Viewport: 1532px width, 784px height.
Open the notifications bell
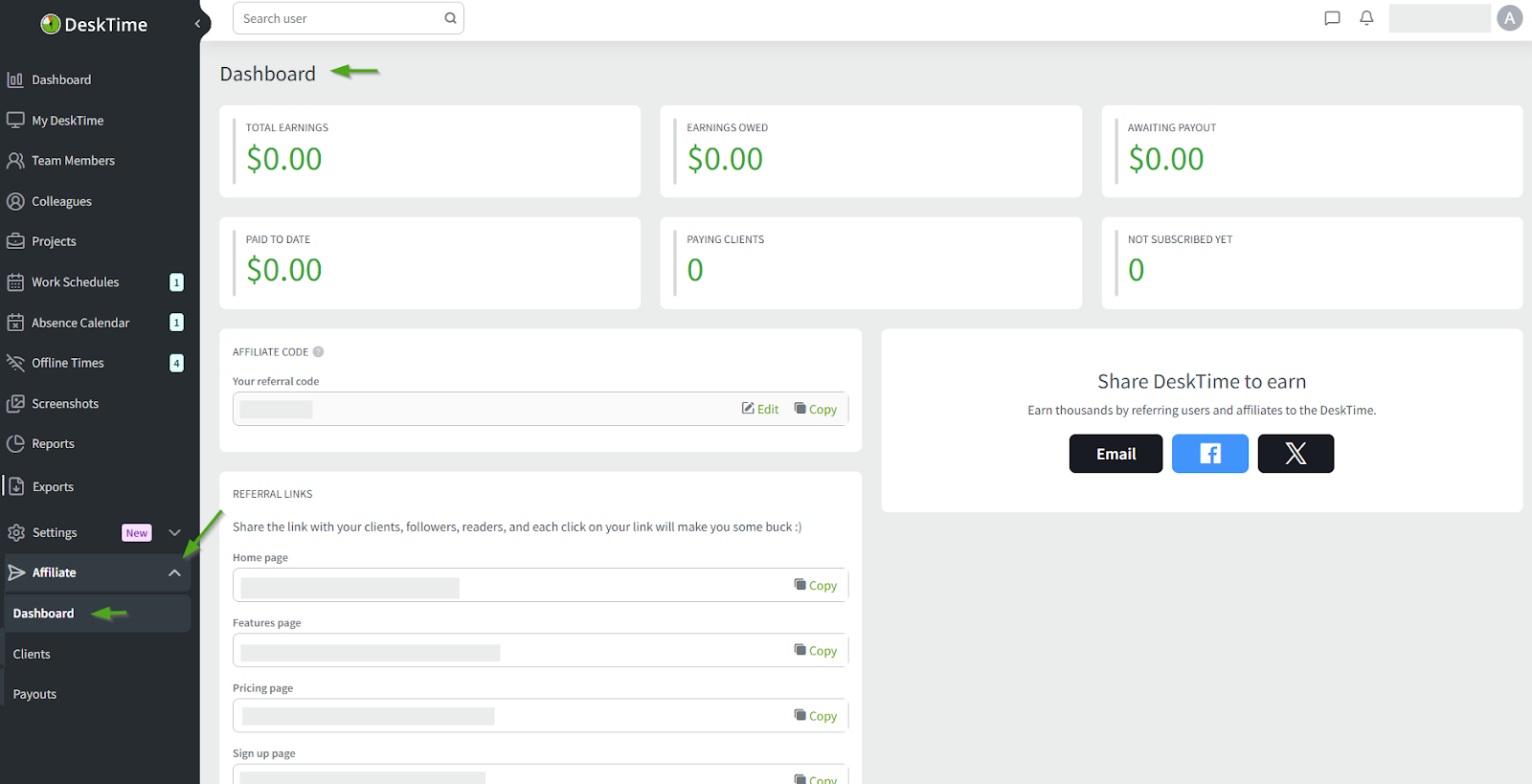[x=1366, y=18]
